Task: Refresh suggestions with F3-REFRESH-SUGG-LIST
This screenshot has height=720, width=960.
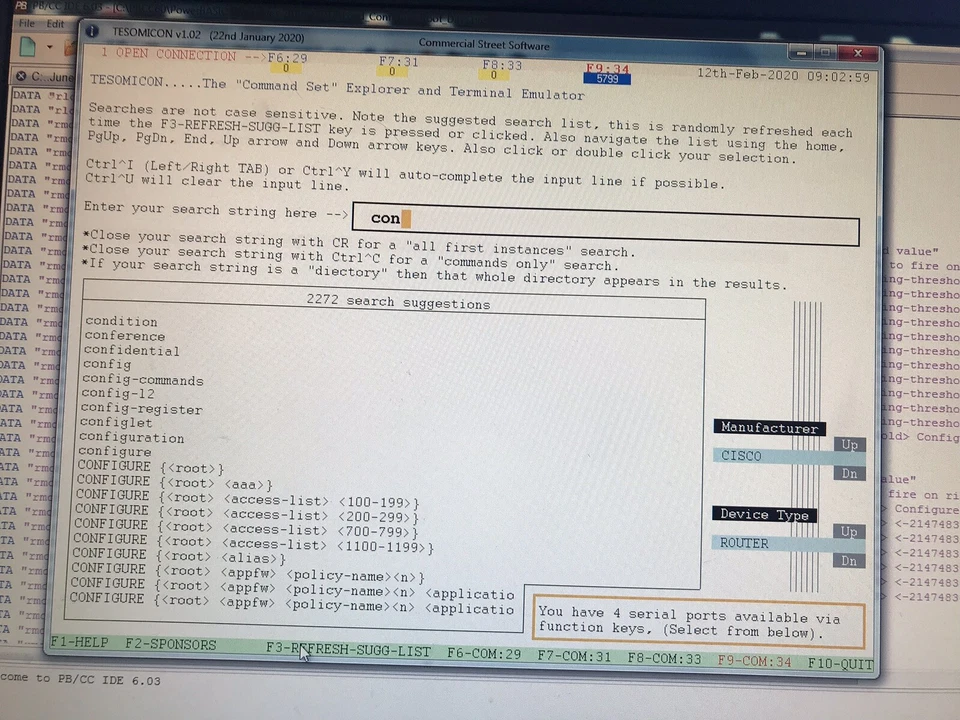Action: pos(348,649)
